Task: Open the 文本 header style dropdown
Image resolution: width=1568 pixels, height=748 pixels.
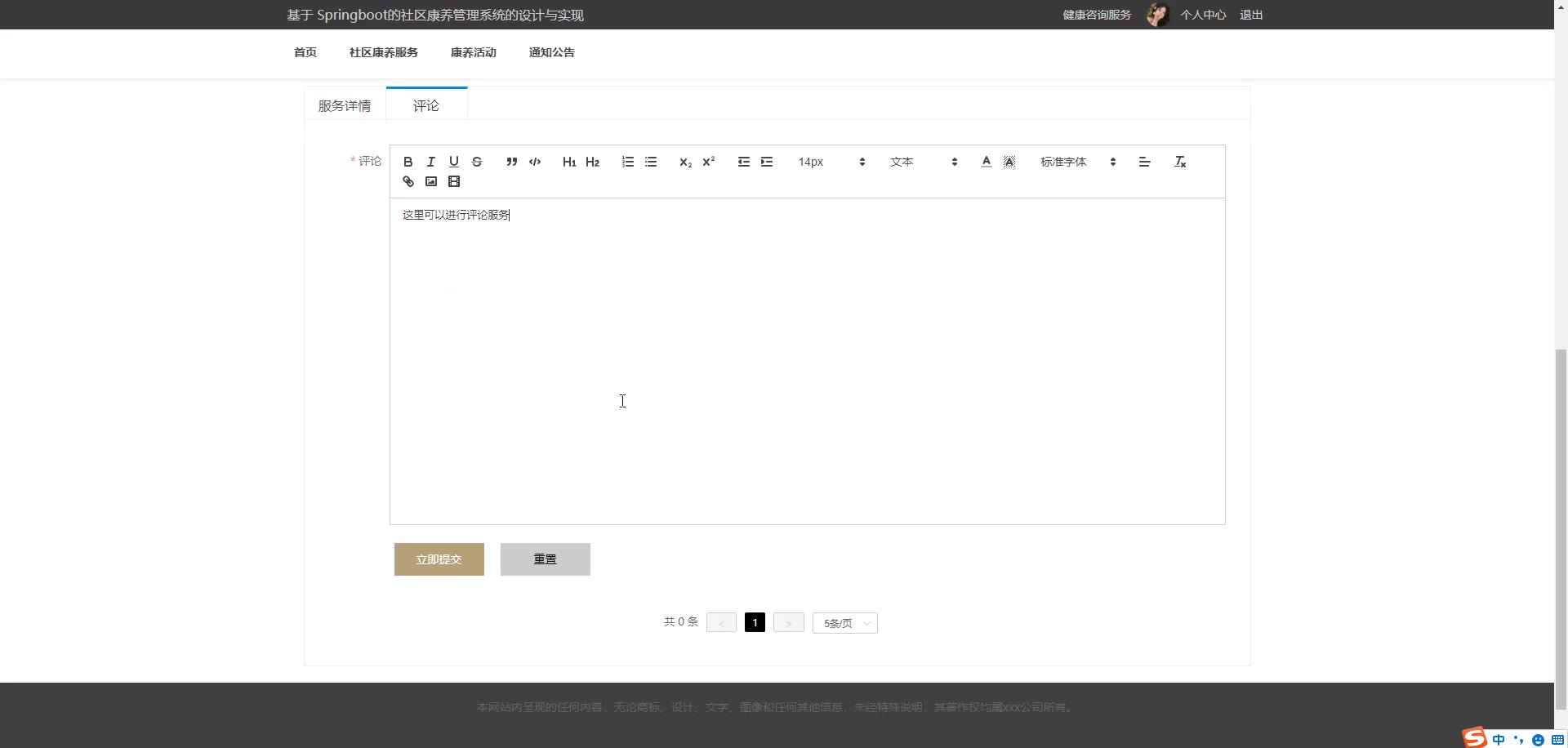Action: (x=924, y=162)
